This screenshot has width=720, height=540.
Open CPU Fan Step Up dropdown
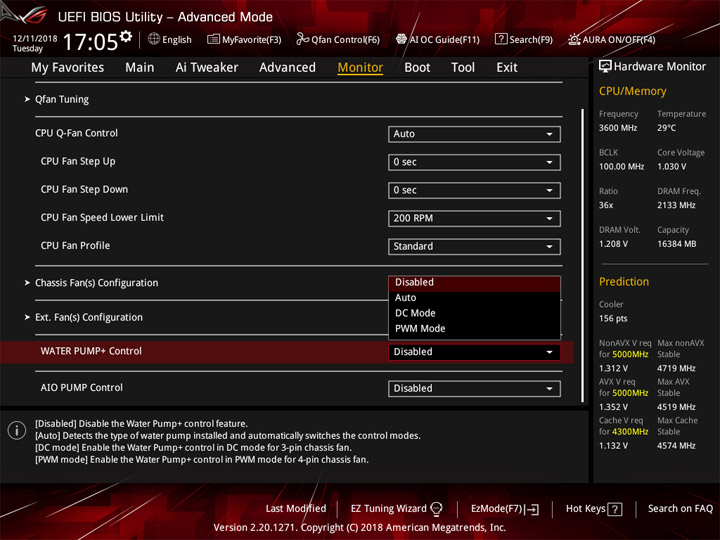474,162
